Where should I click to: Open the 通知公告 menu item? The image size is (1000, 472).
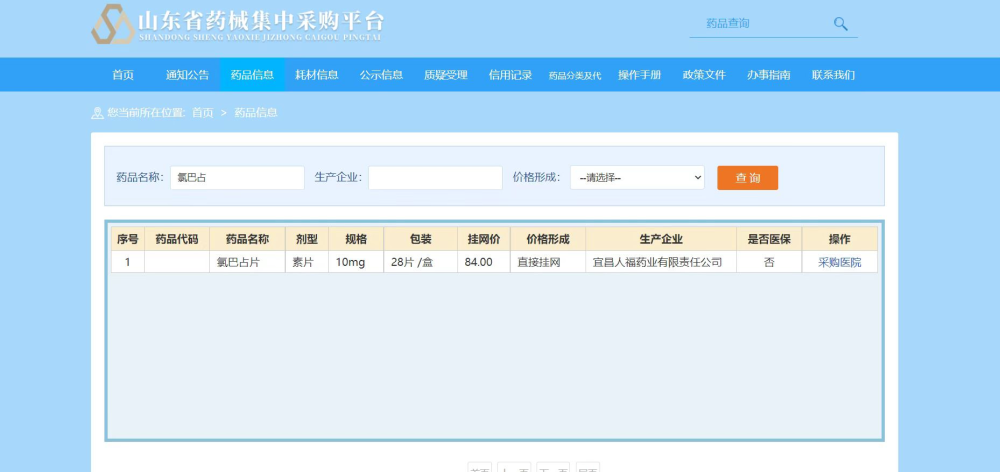188,75
